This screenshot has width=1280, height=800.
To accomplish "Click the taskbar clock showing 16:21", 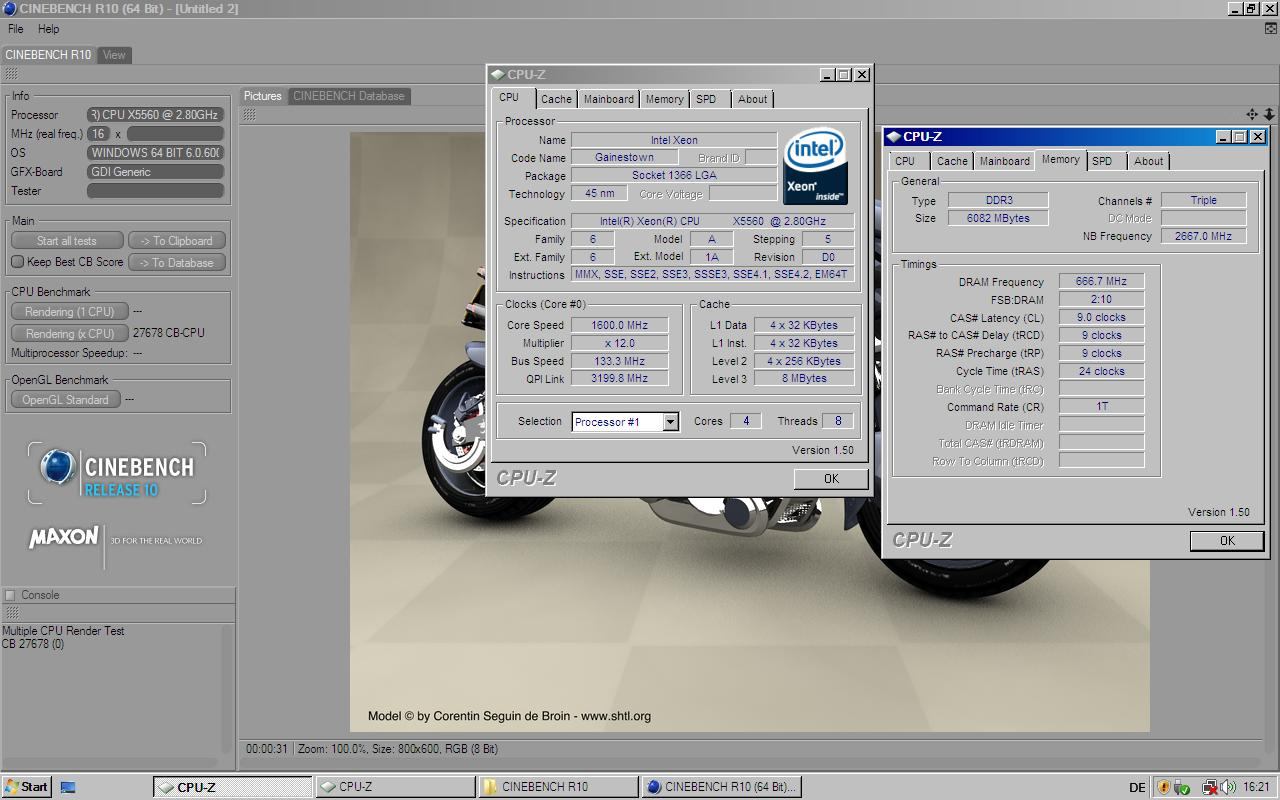I will pos(1257,787).
